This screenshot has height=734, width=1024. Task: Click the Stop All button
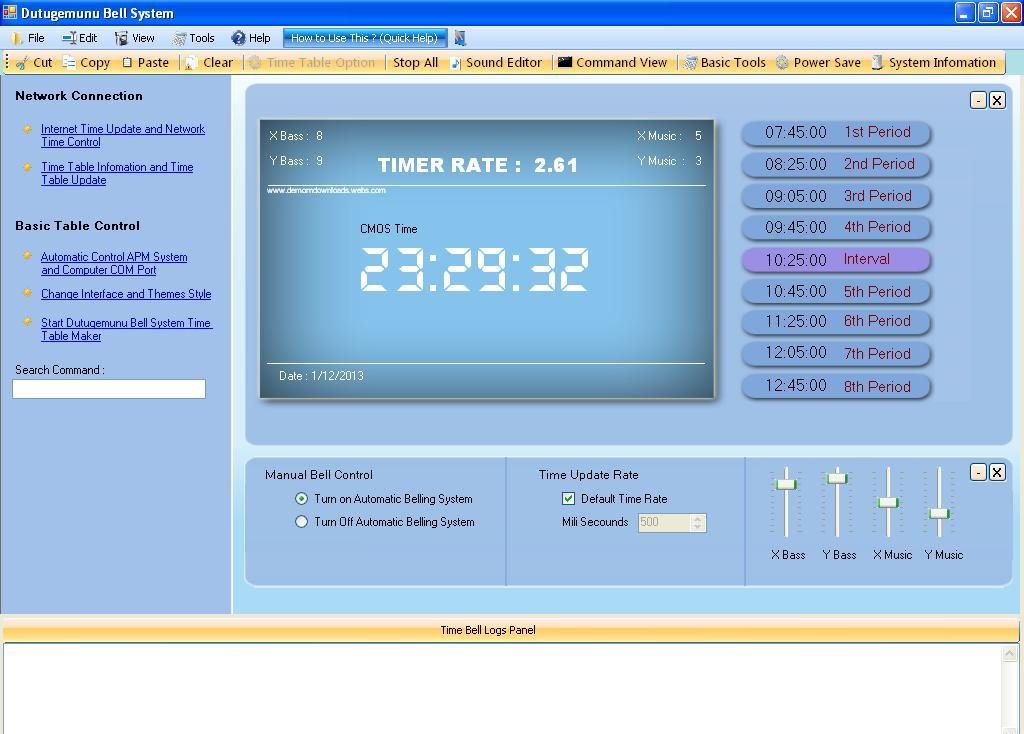[415, 63]
